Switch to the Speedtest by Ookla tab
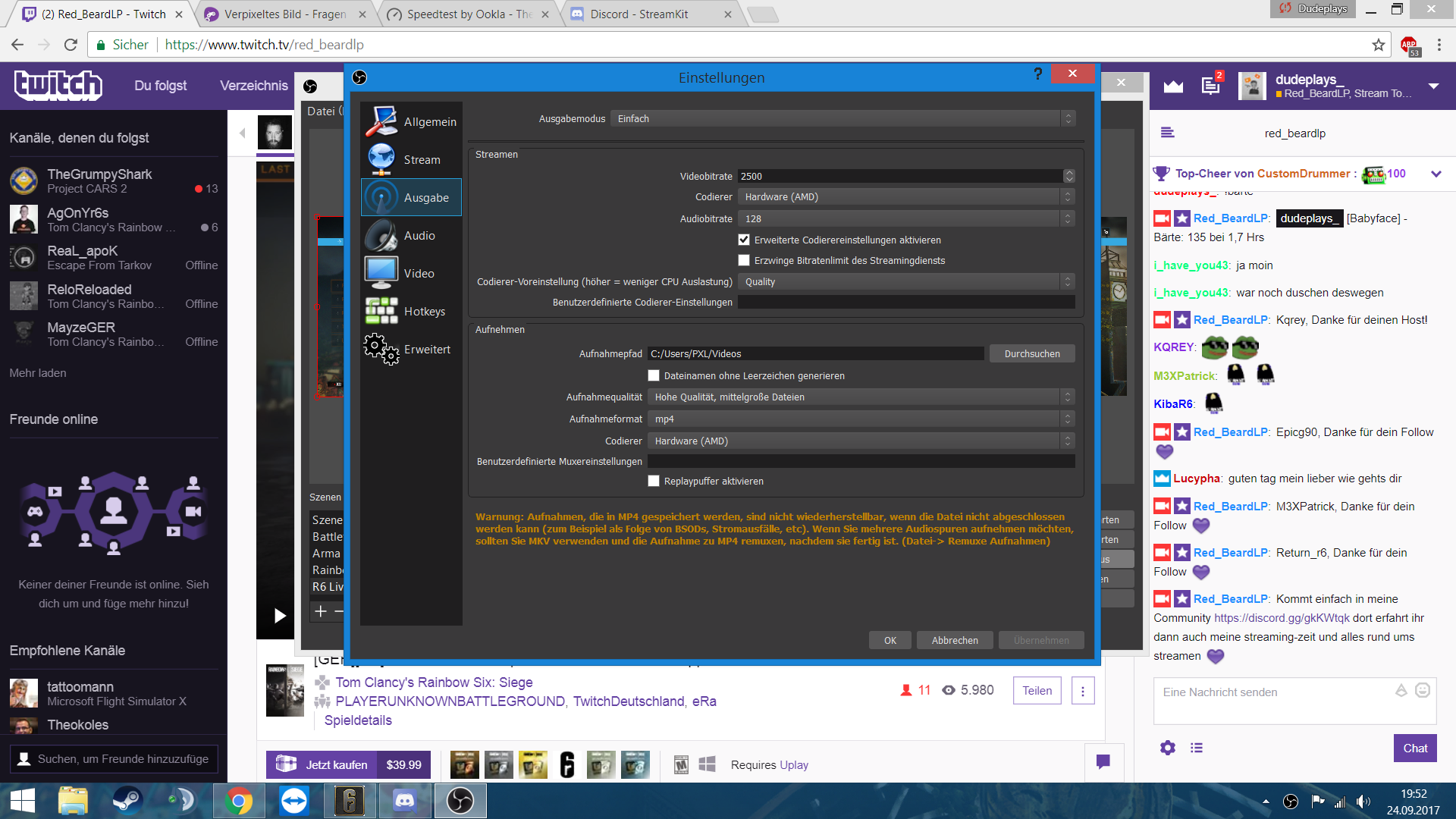Viewport: 1456px width, 819px height. click(468, 14)
